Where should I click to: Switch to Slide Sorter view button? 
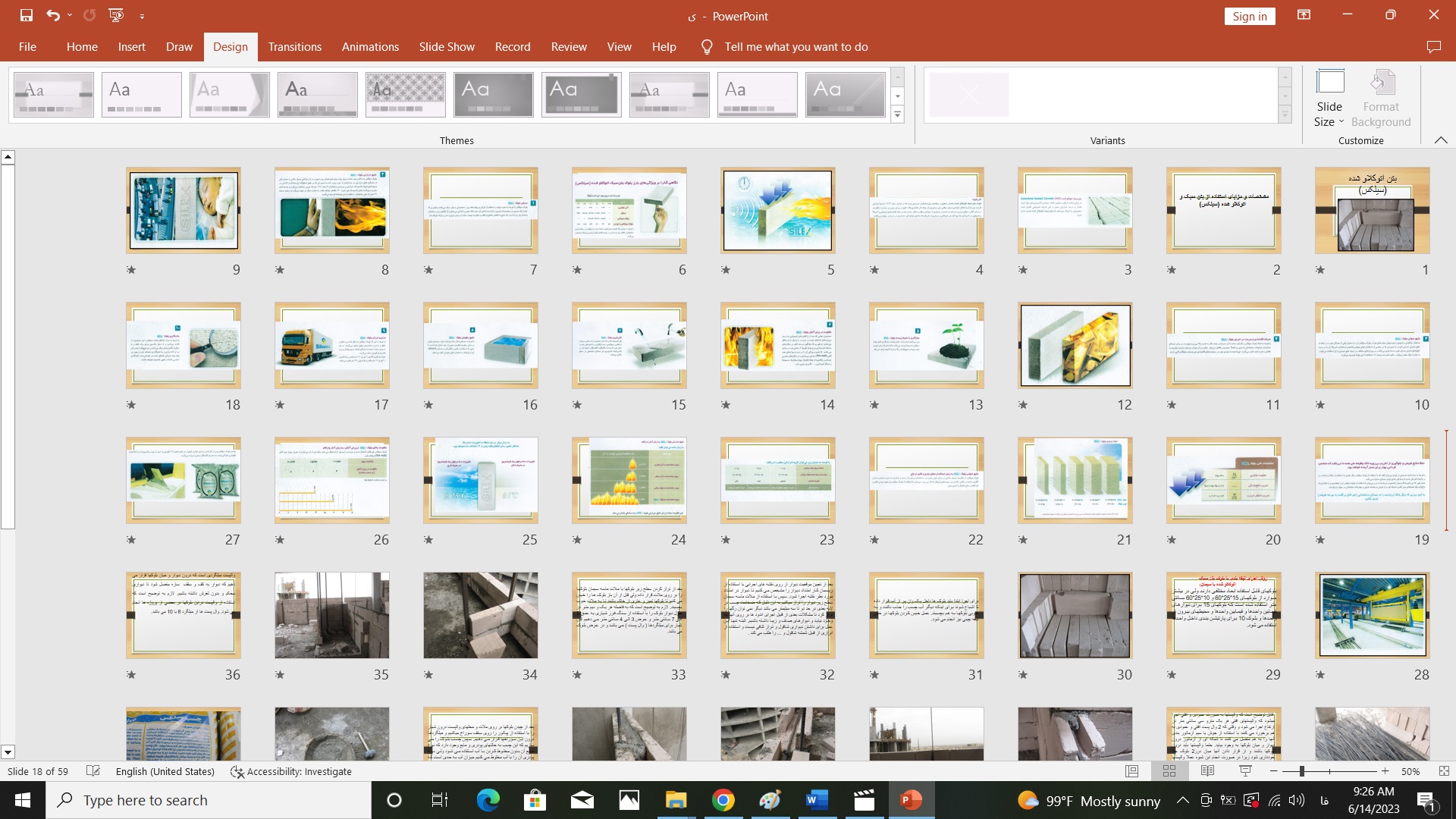pos(1169,771)
